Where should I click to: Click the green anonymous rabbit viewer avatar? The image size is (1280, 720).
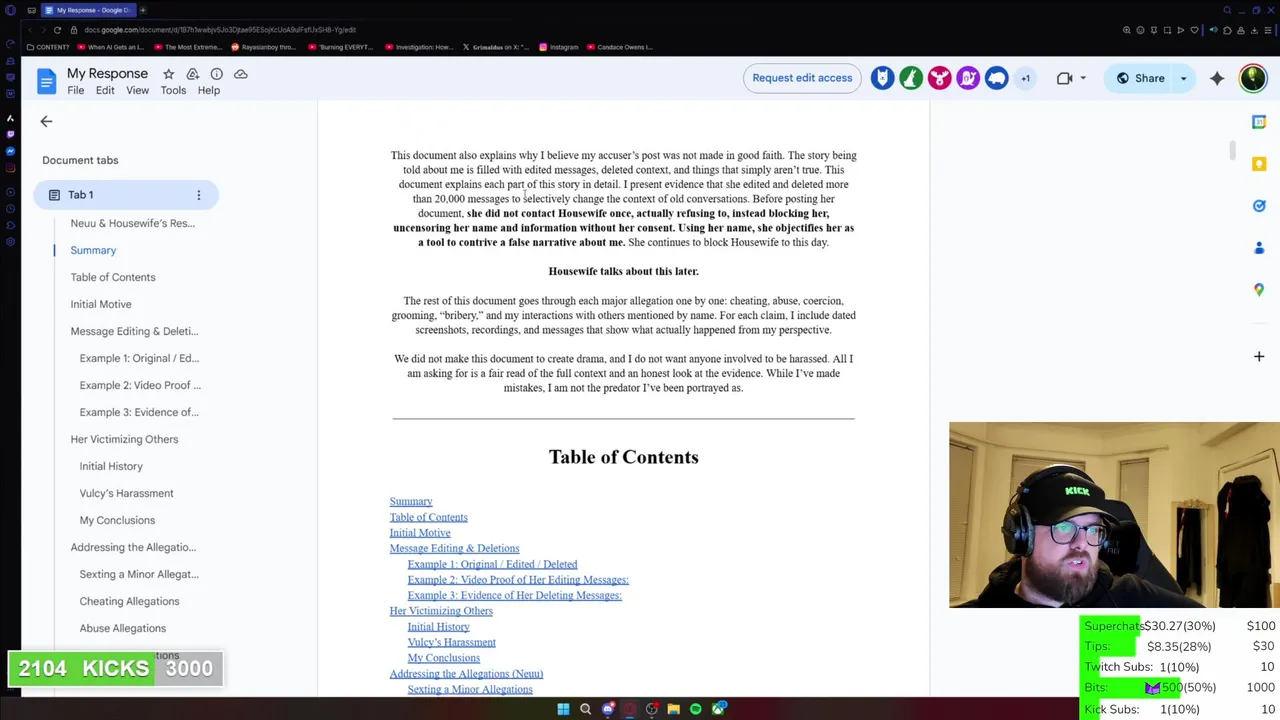click(911, 78)
